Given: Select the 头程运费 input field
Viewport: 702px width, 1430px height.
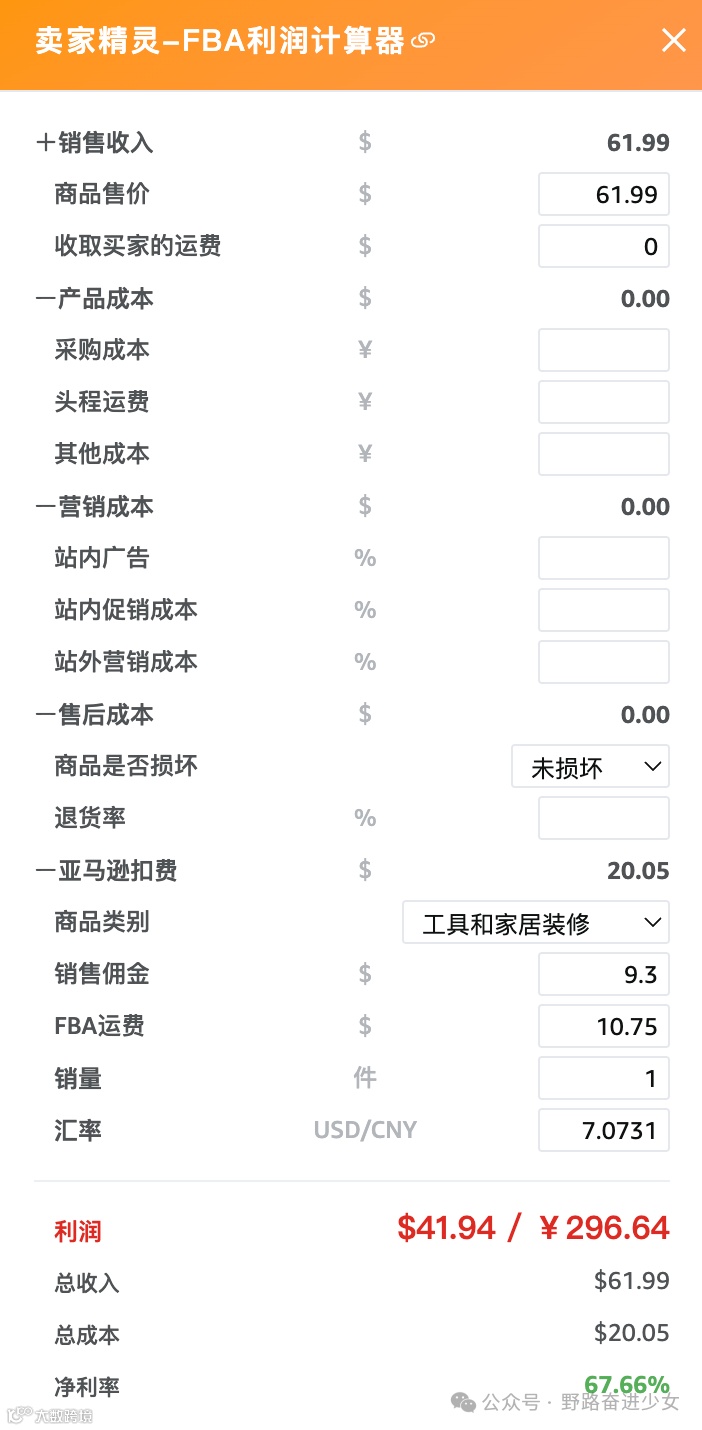Looking at the screenshot, I should [x=603, y=403].
